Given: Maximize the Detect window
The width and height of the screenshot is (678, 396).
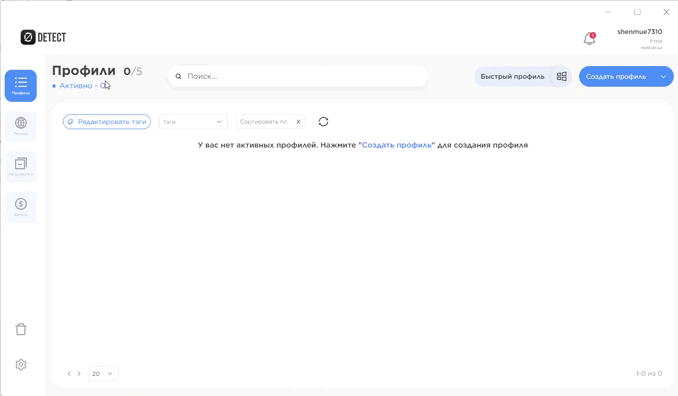Looking at the screenshot, I should [x=637, y=12].
